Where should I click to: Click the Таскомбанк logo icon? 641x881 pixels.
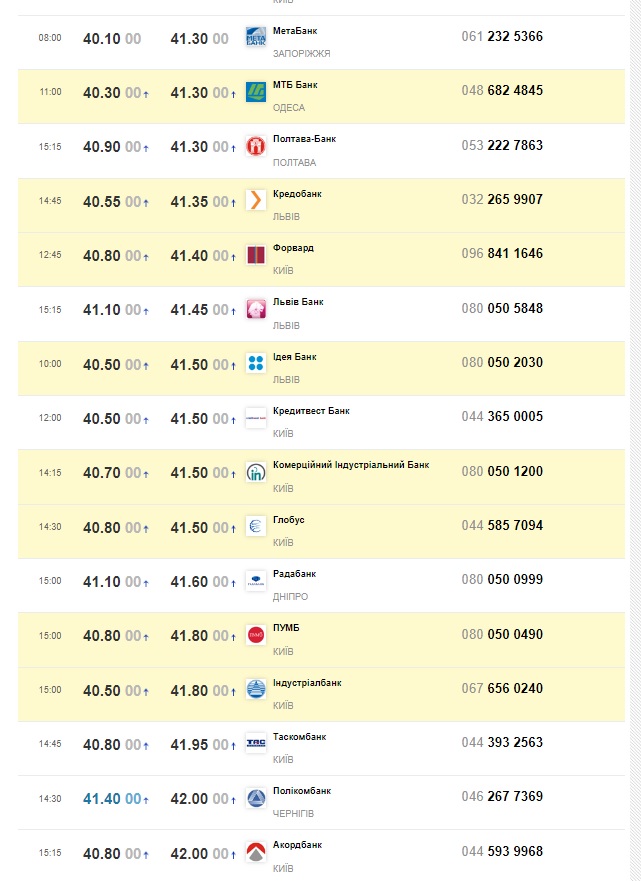256,743
